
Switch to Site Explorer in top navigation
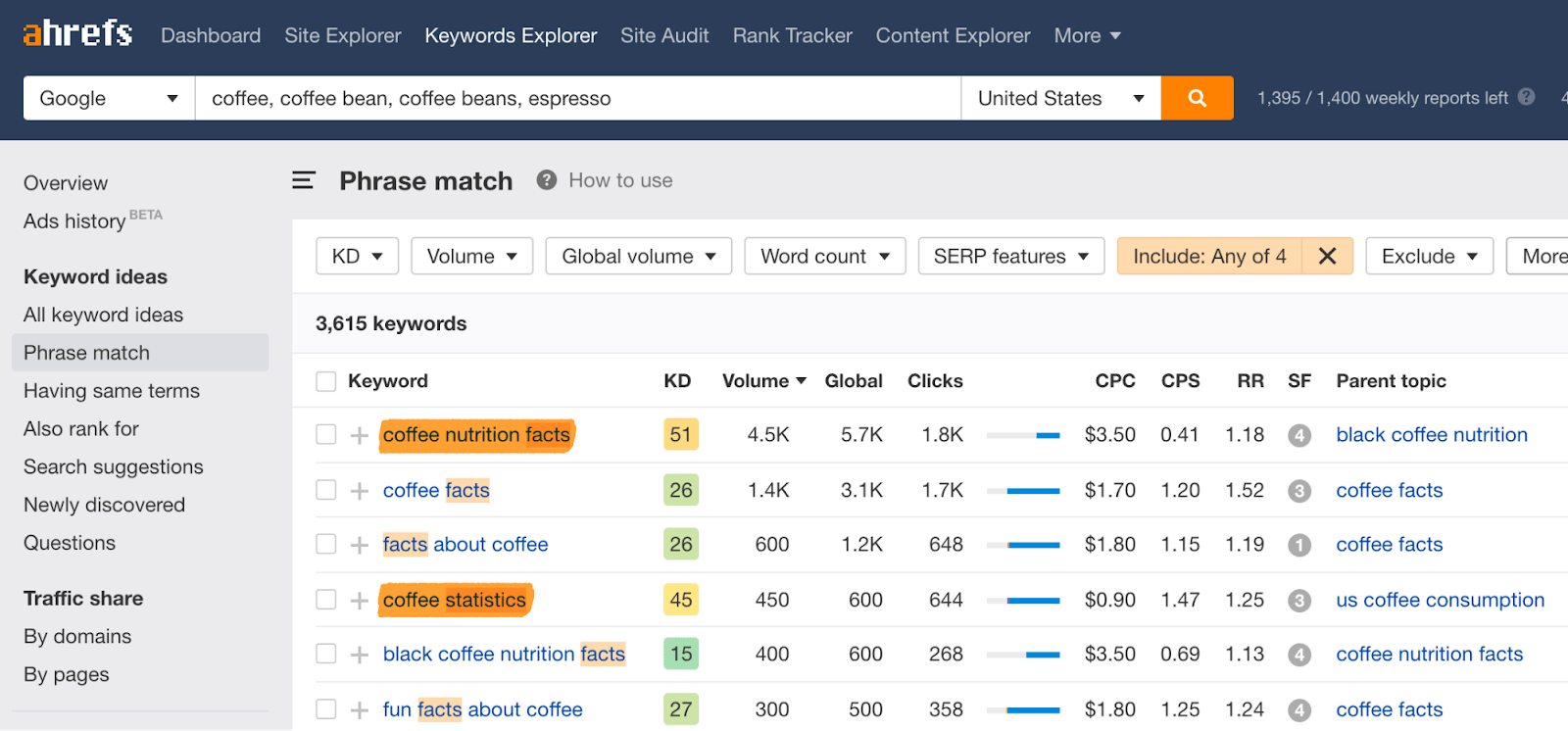click(x=343, y=35)
